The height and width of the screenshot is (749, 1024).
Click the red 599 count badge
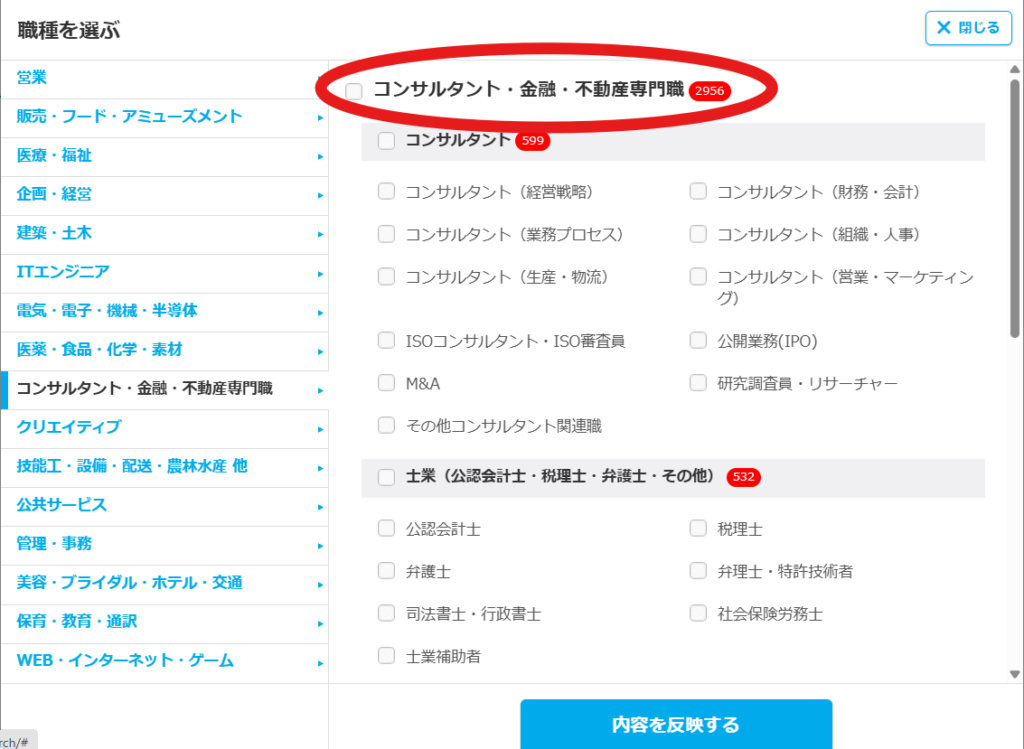(x=532, y=141)
